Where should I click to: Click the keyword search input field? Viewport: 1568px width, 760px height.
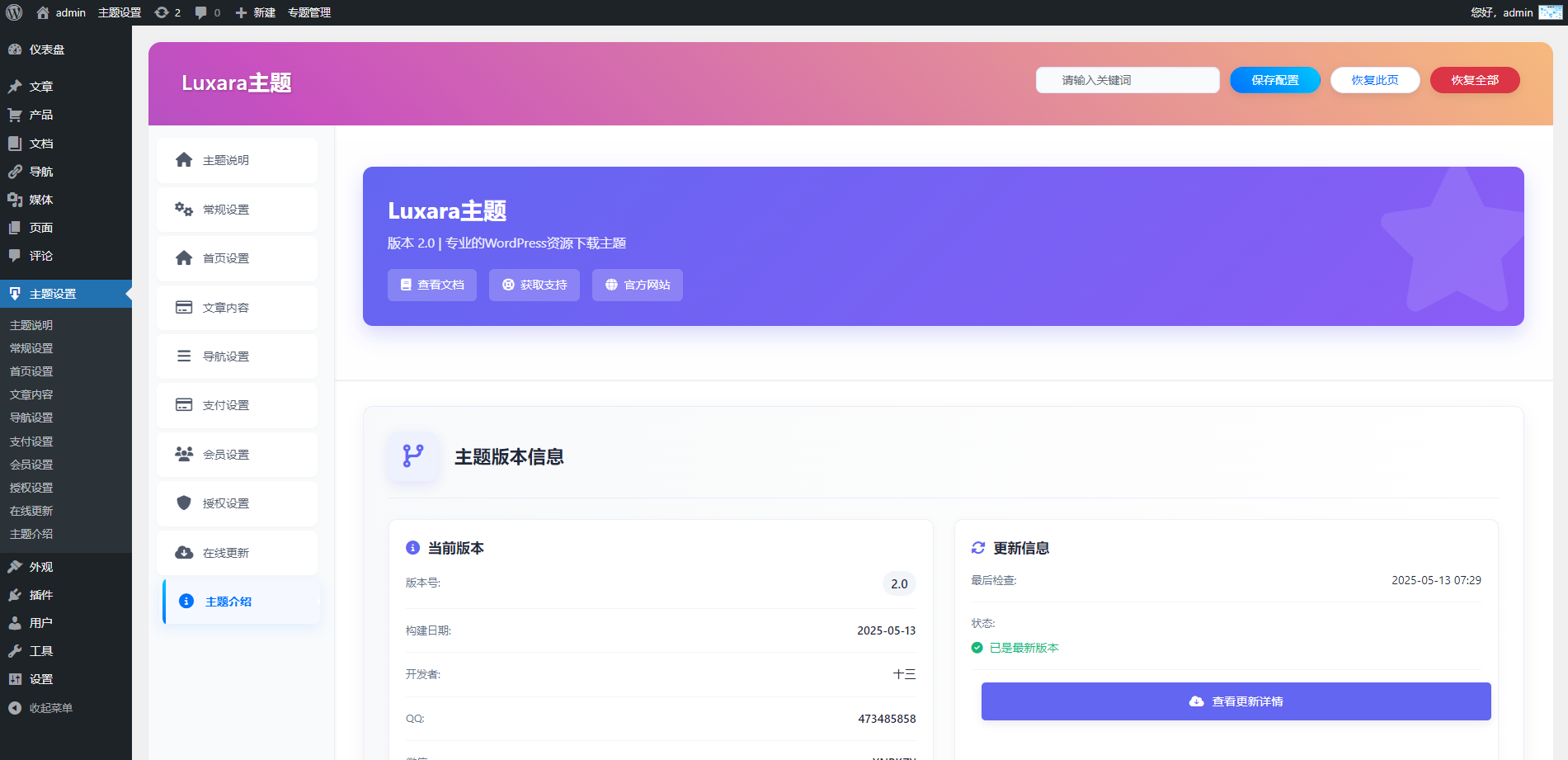1127,80
